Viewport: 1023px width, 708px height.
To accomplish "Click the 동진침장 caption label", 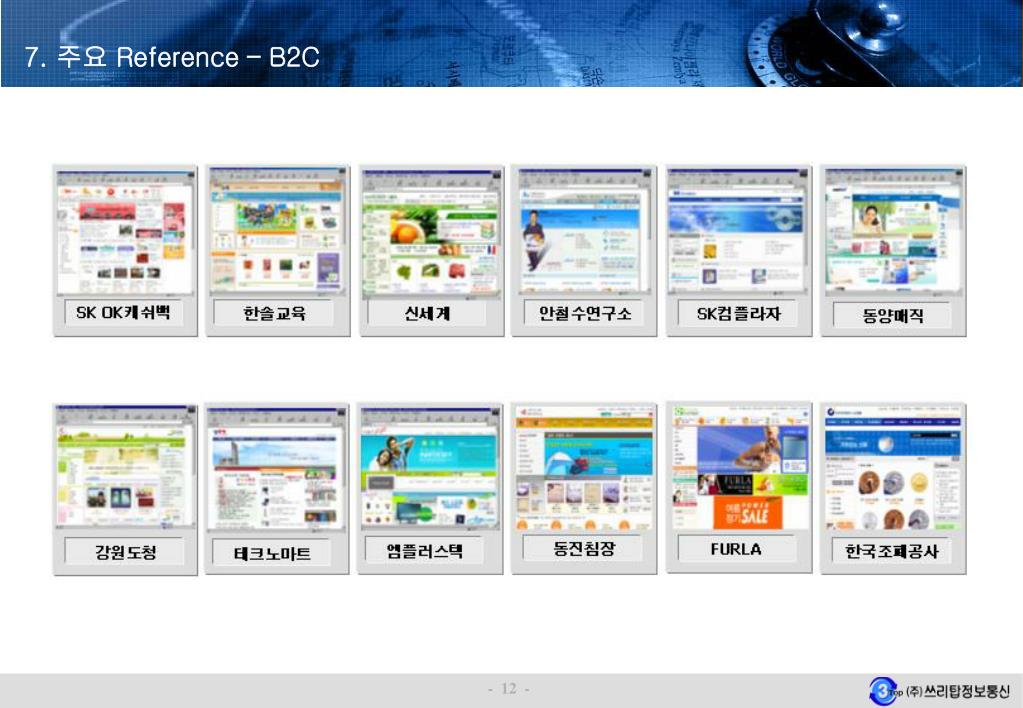I will point(584,548).
